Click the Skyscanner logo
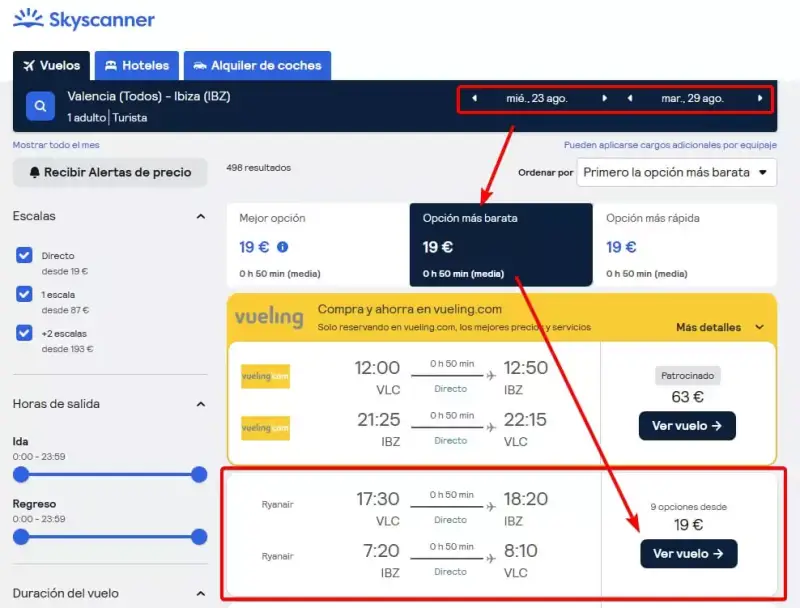 [x=84, y=19]
